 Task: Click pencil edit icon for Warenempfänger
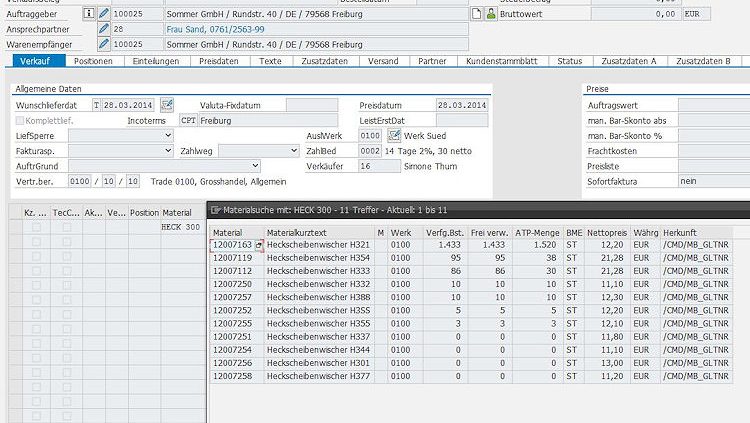[x=103, y=44]
